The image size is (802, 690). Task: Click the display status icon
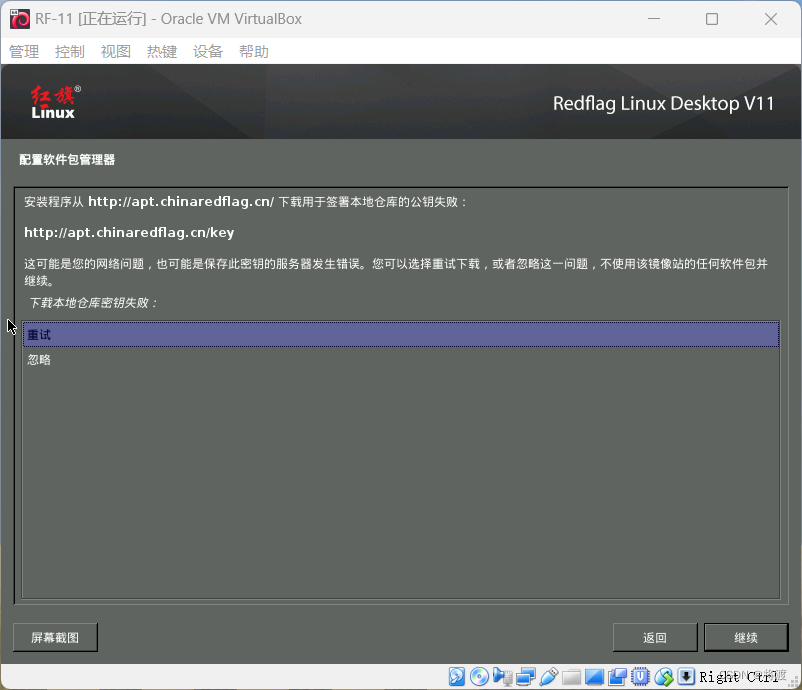(x=594, y=676)
